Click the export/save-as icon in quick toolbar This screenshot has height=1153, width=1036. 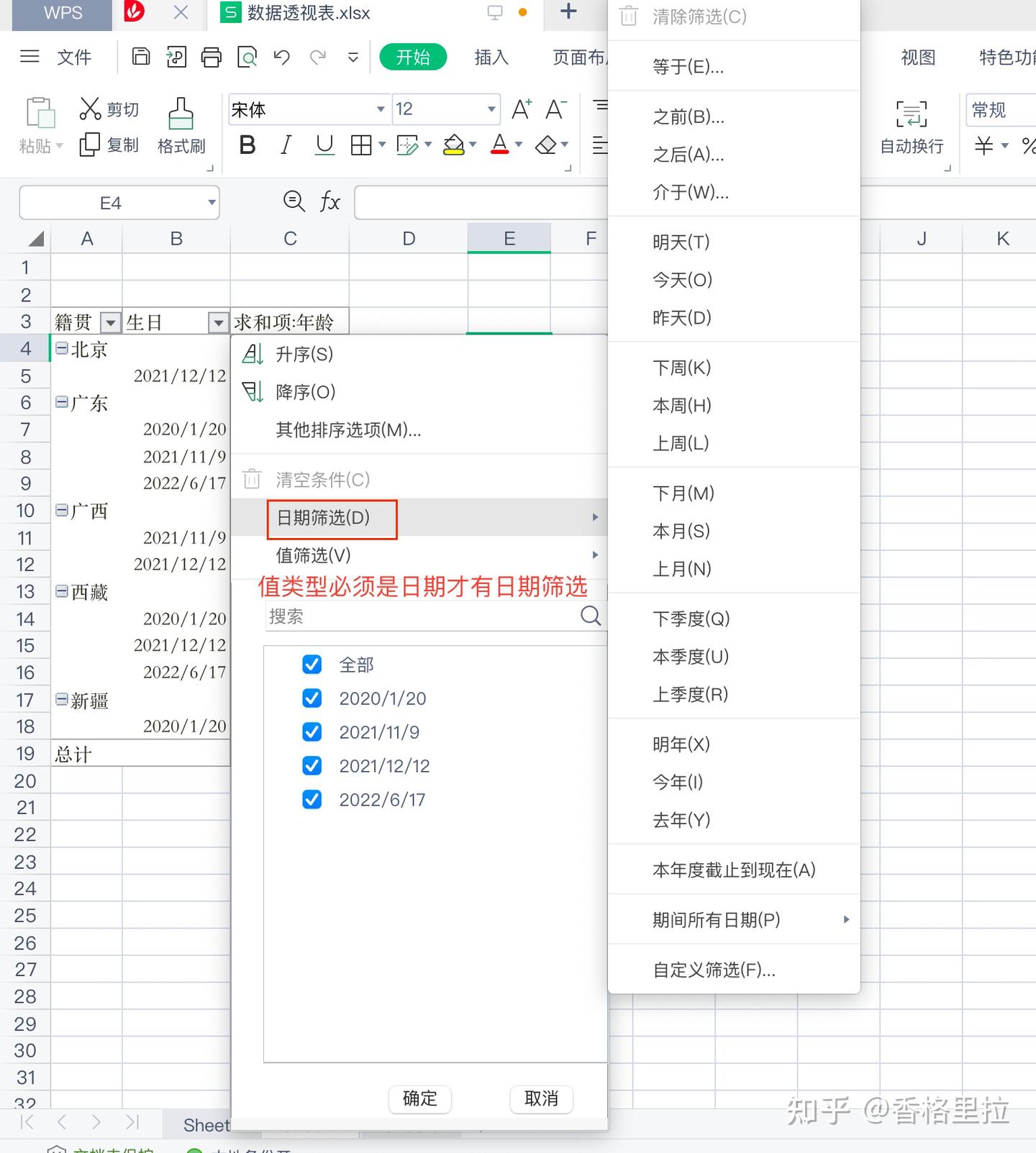point(176,56)
